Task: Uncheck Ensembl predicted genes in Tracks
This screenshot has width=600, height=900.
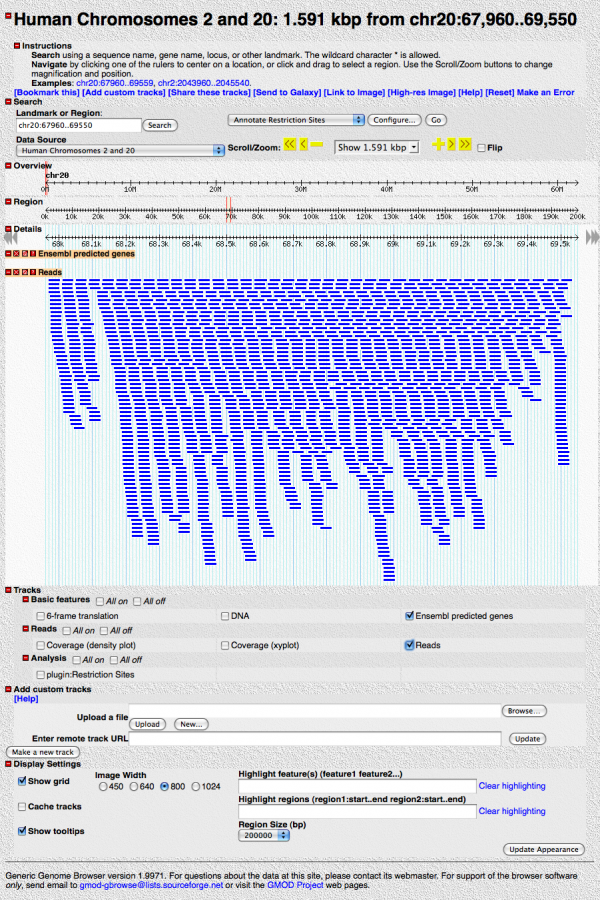Action: [x=409, y=616]
